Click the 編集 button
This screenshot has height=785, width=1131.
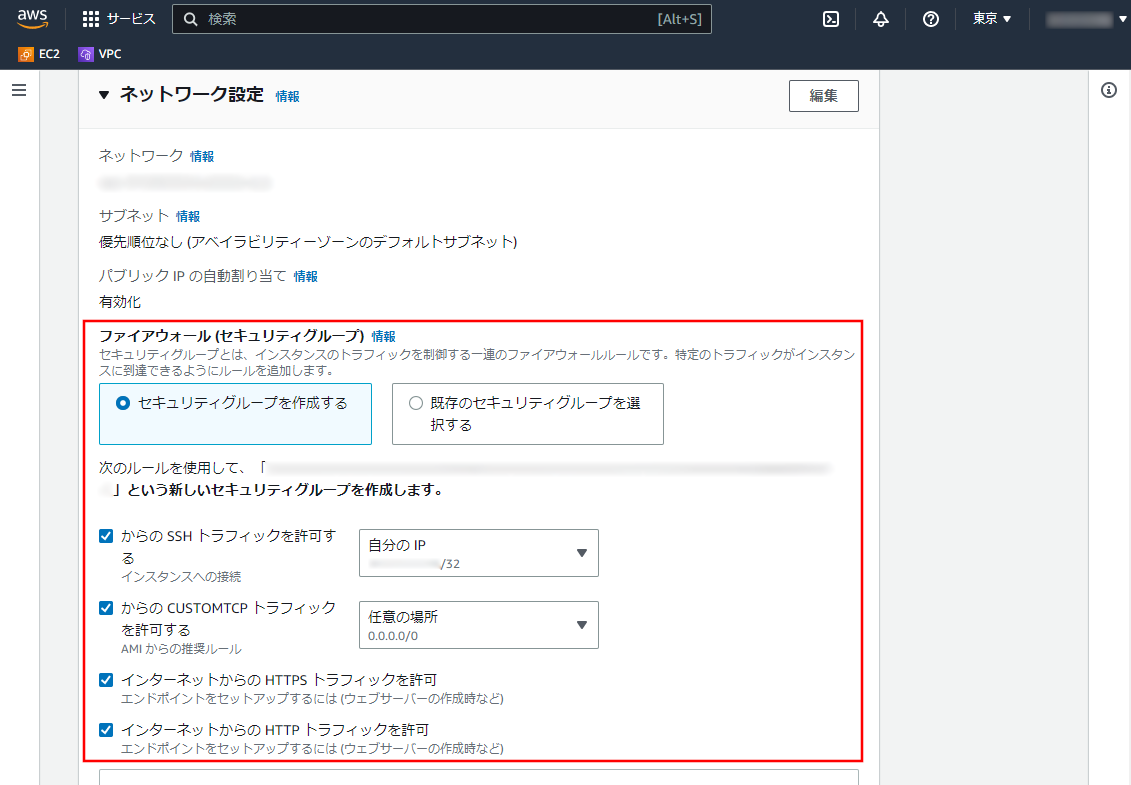823,96
